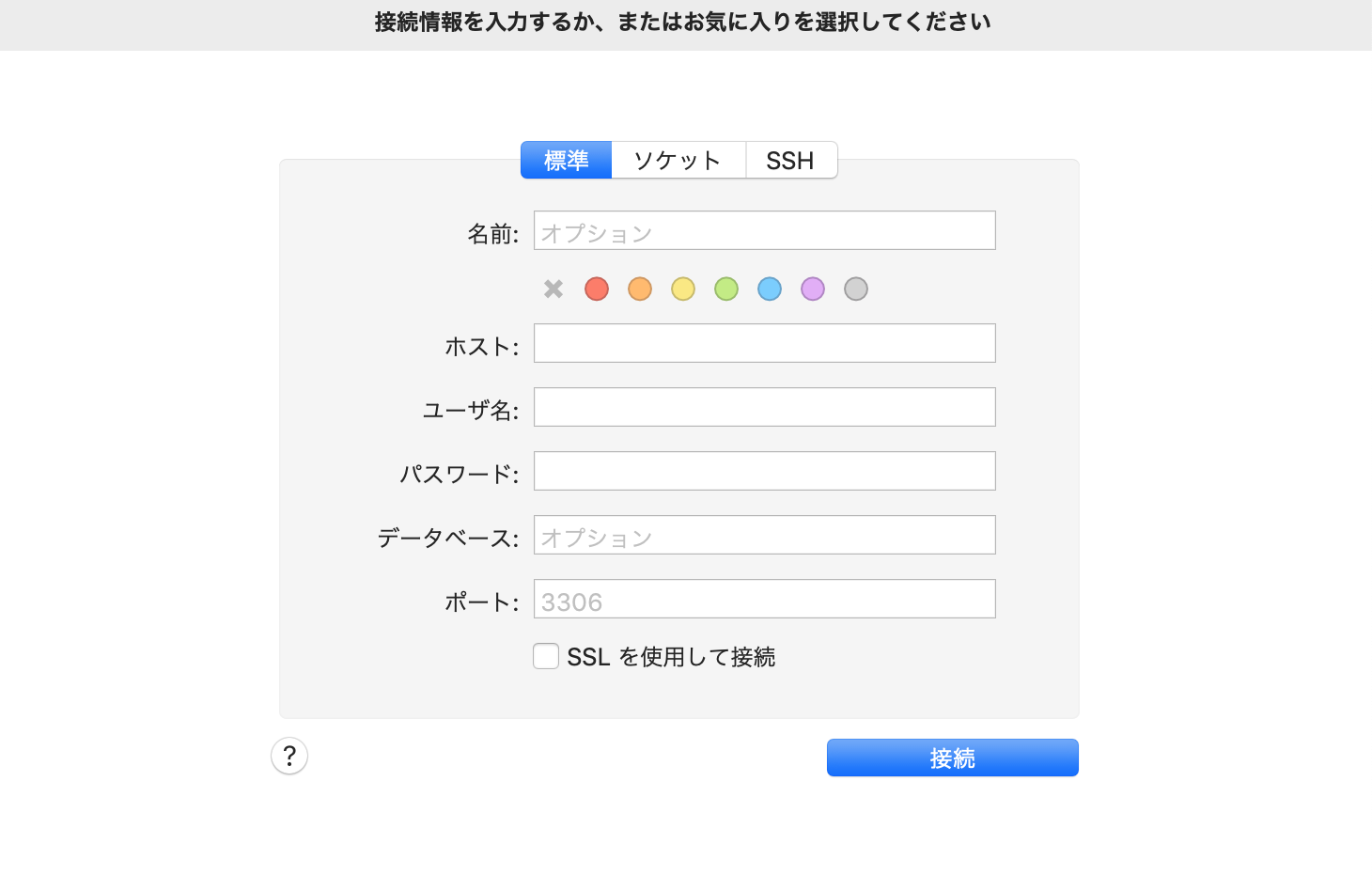Open the SSH connection tab
Viewport: 1372px width, 891px height.
[790, 161]
